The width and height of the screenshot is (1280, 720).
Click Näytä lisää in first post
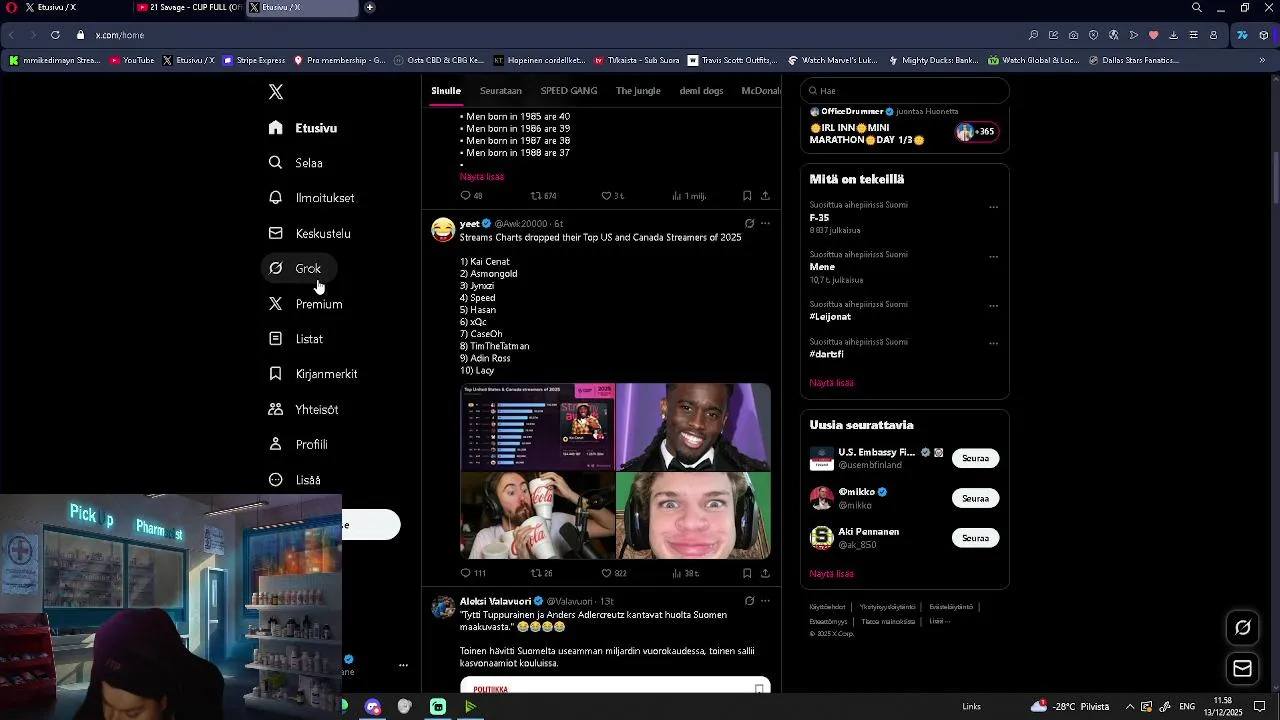point(482,177)
